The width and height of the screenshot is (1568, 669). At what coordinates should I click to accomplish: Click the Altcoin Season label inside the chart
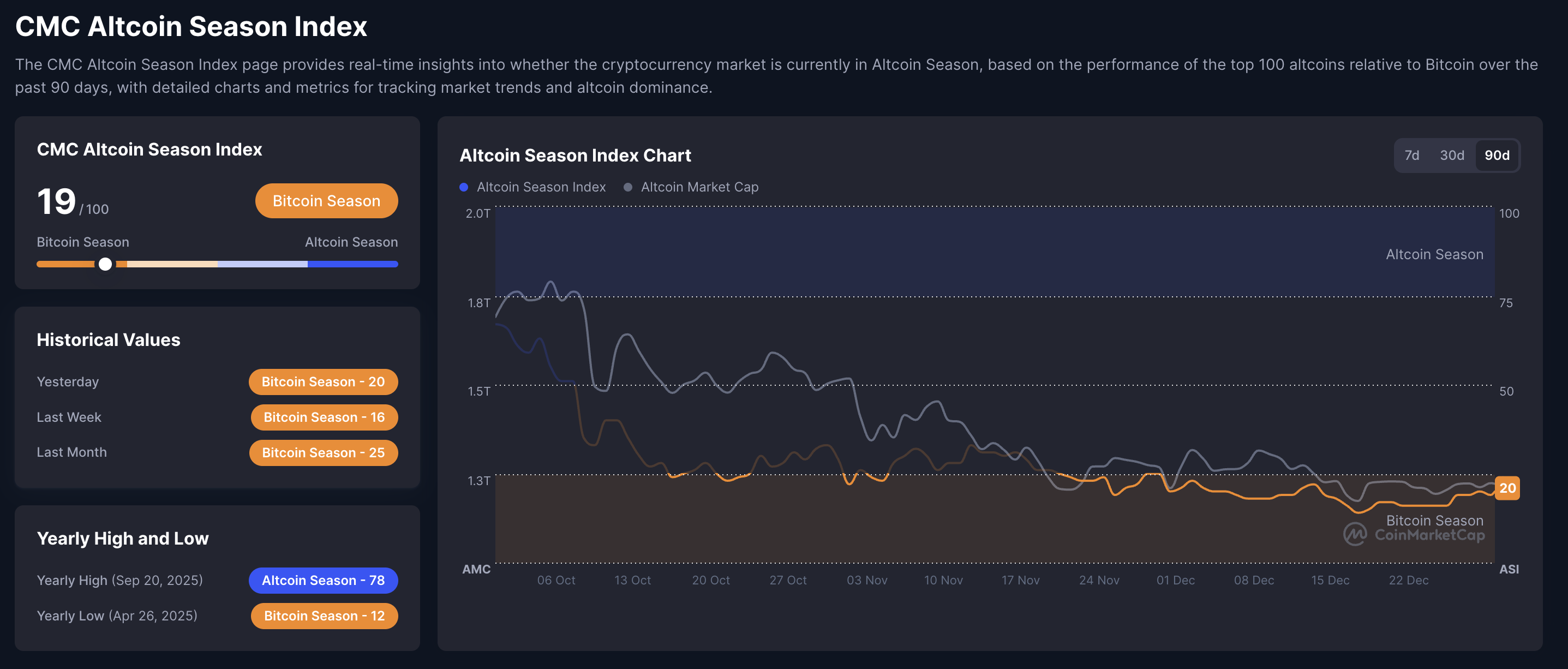(x=1434, y=254)
